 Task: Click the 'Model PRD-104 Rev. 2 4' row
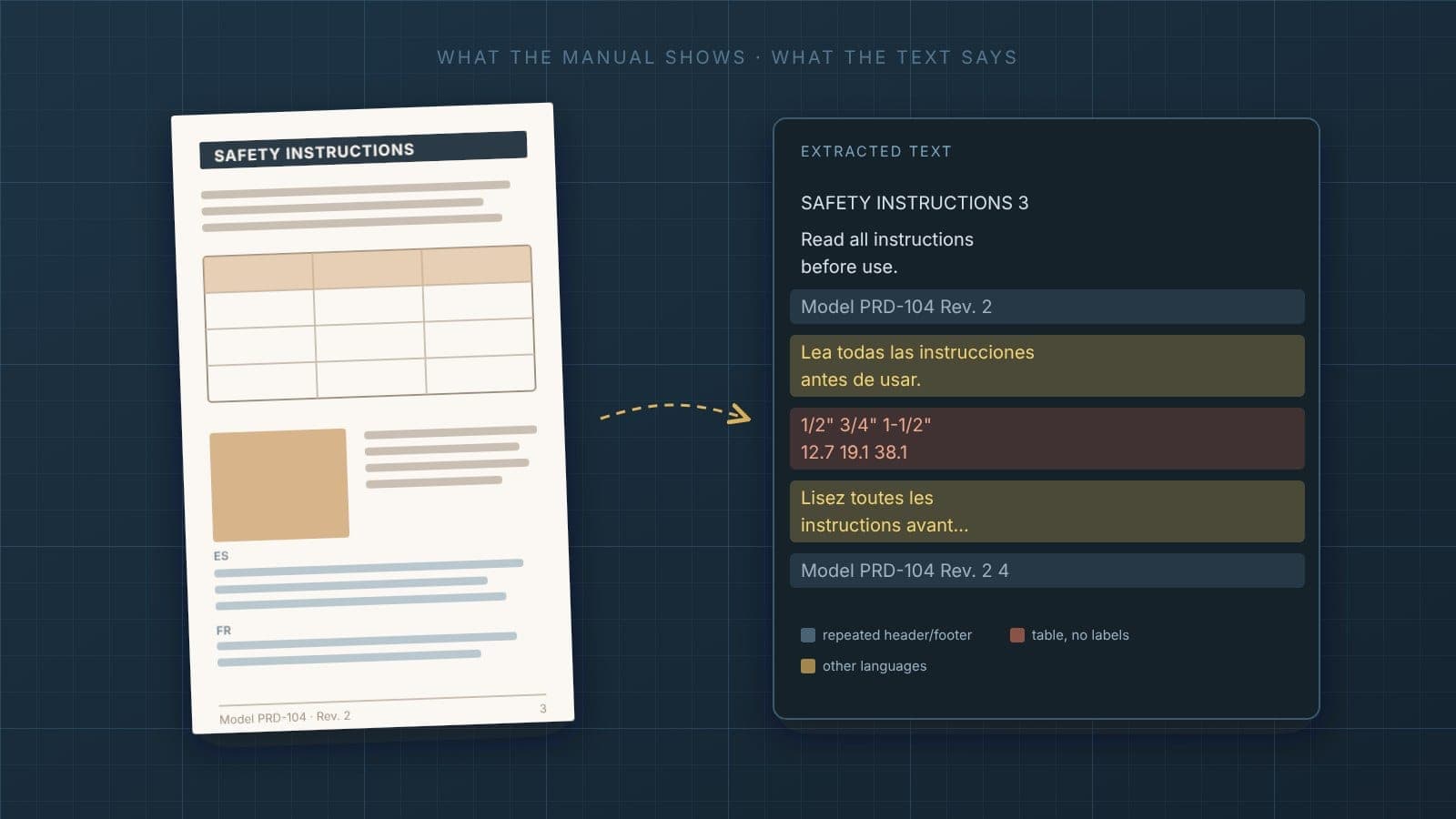click(1046, 571)
